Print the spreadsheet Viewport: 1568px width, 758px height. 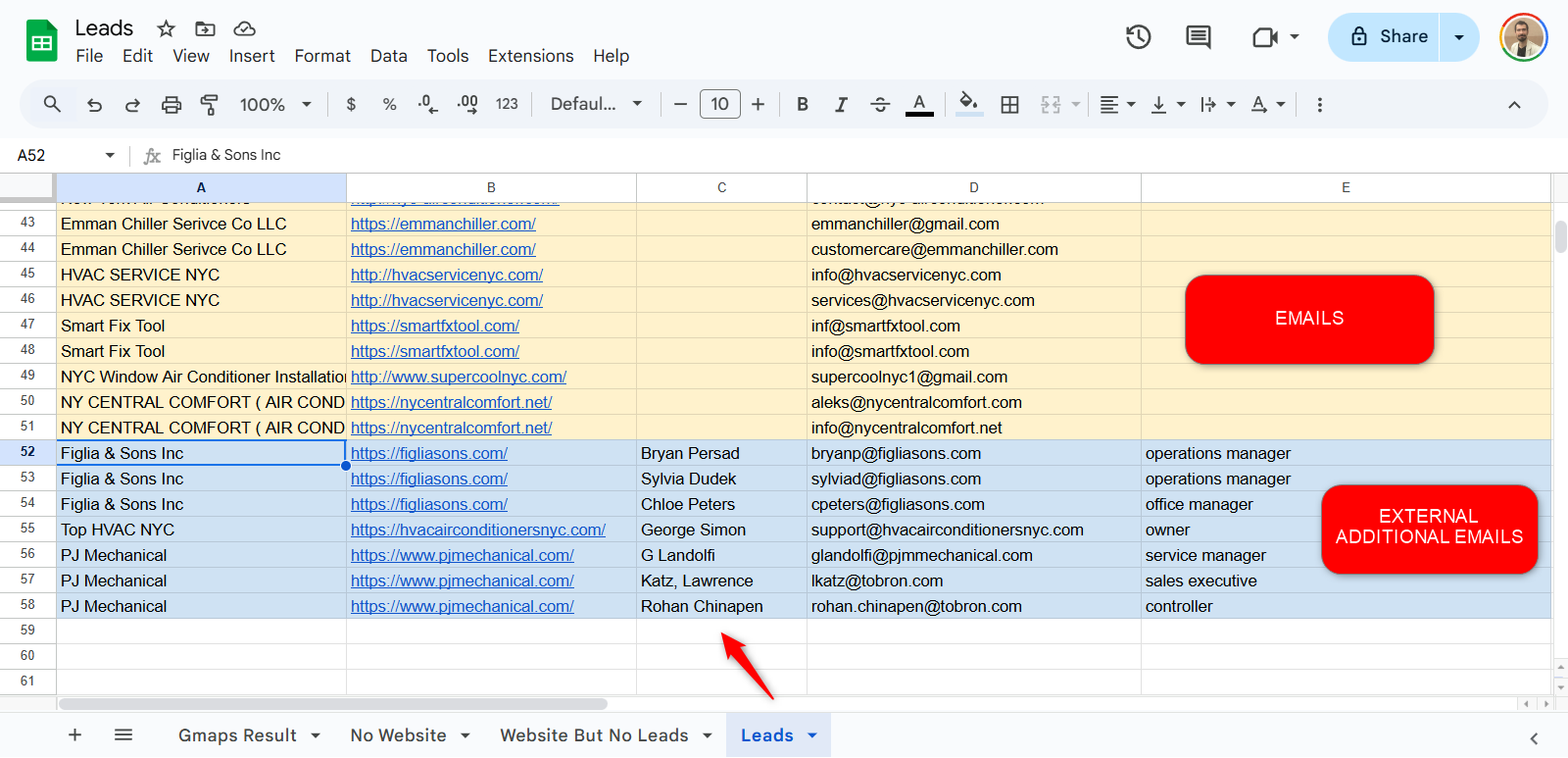(x=171, y=104)
